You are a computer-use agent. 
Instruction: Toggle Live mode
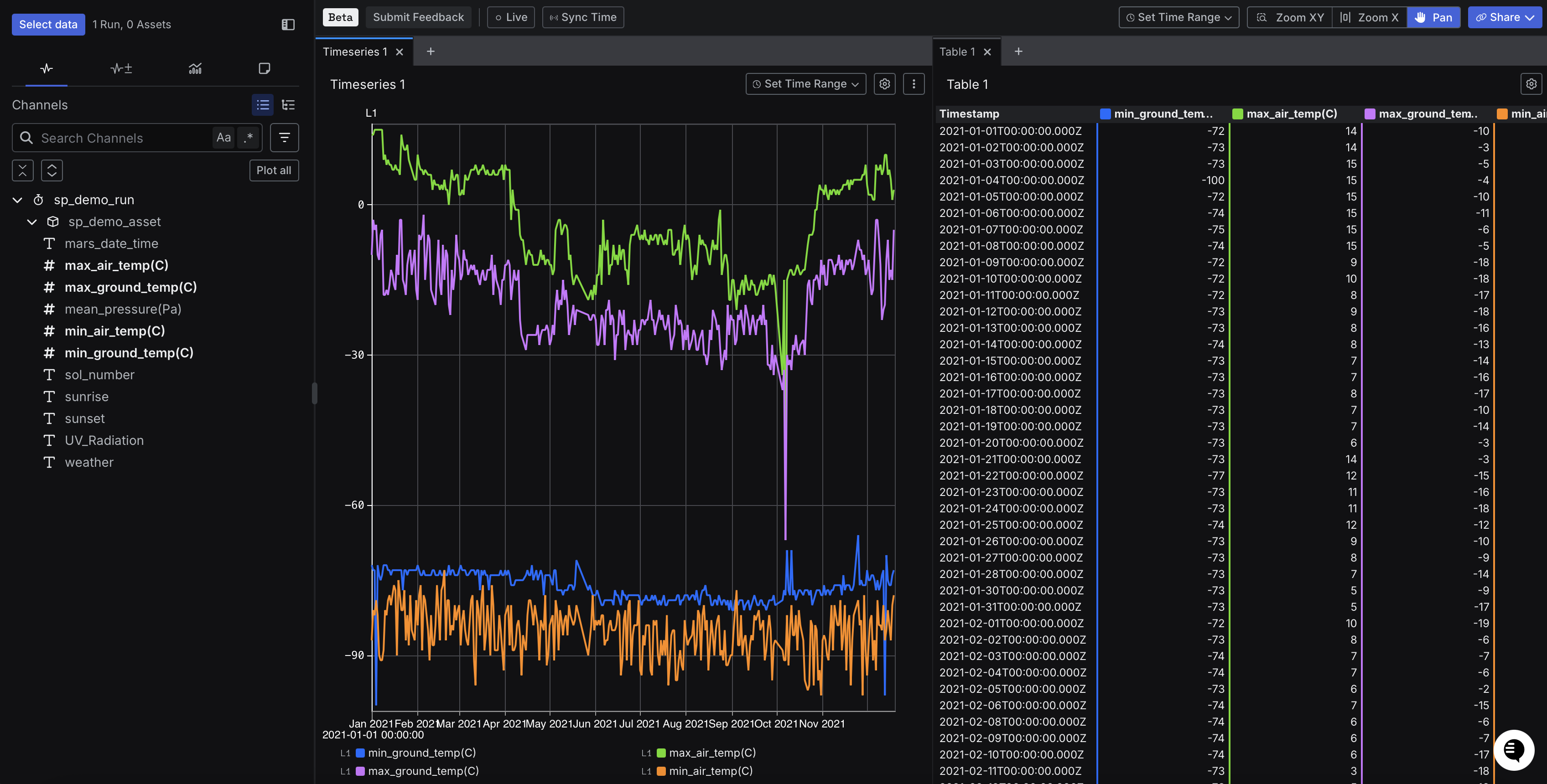511,17
